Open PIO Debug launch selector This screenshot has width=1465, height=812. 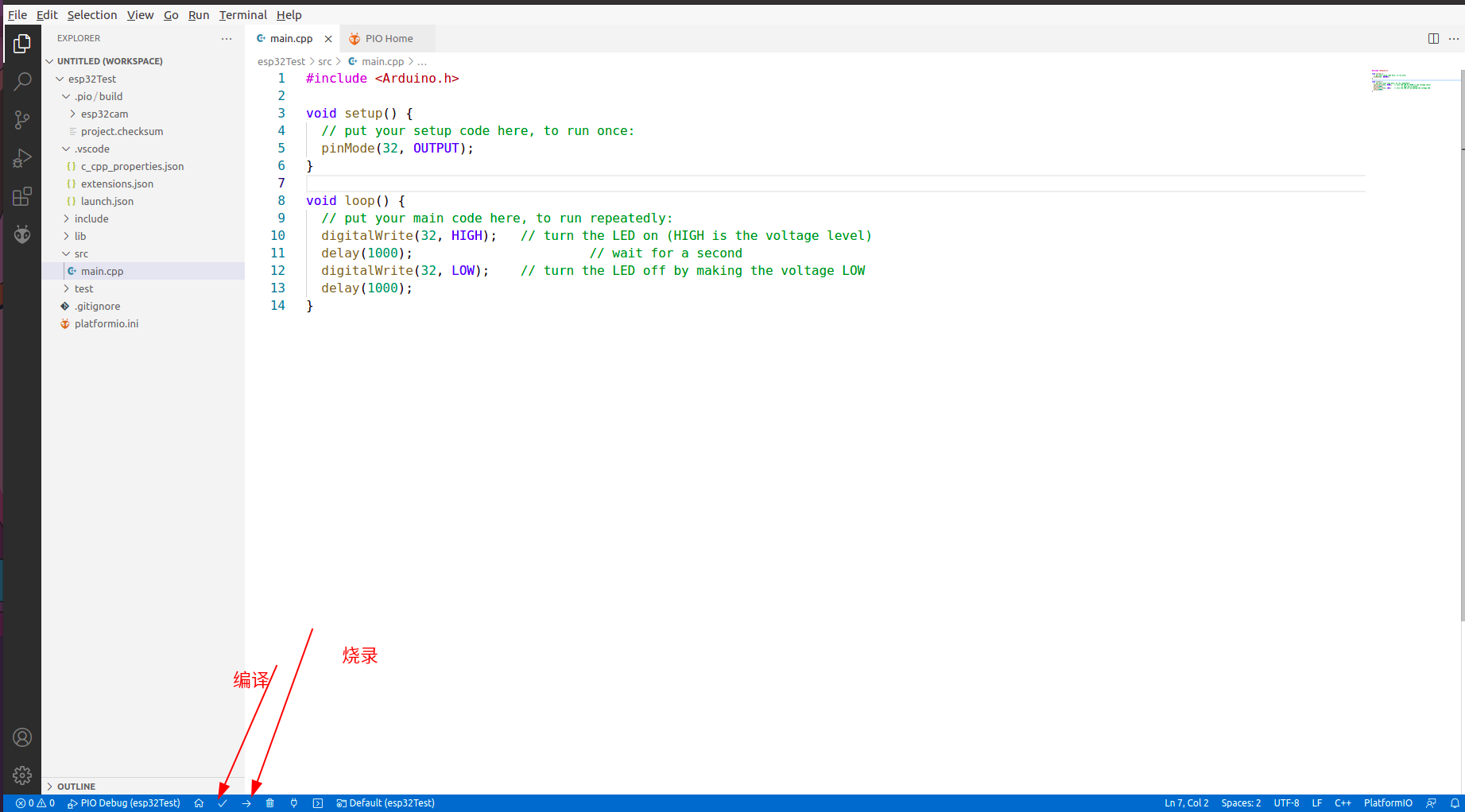tap(123, 802)
